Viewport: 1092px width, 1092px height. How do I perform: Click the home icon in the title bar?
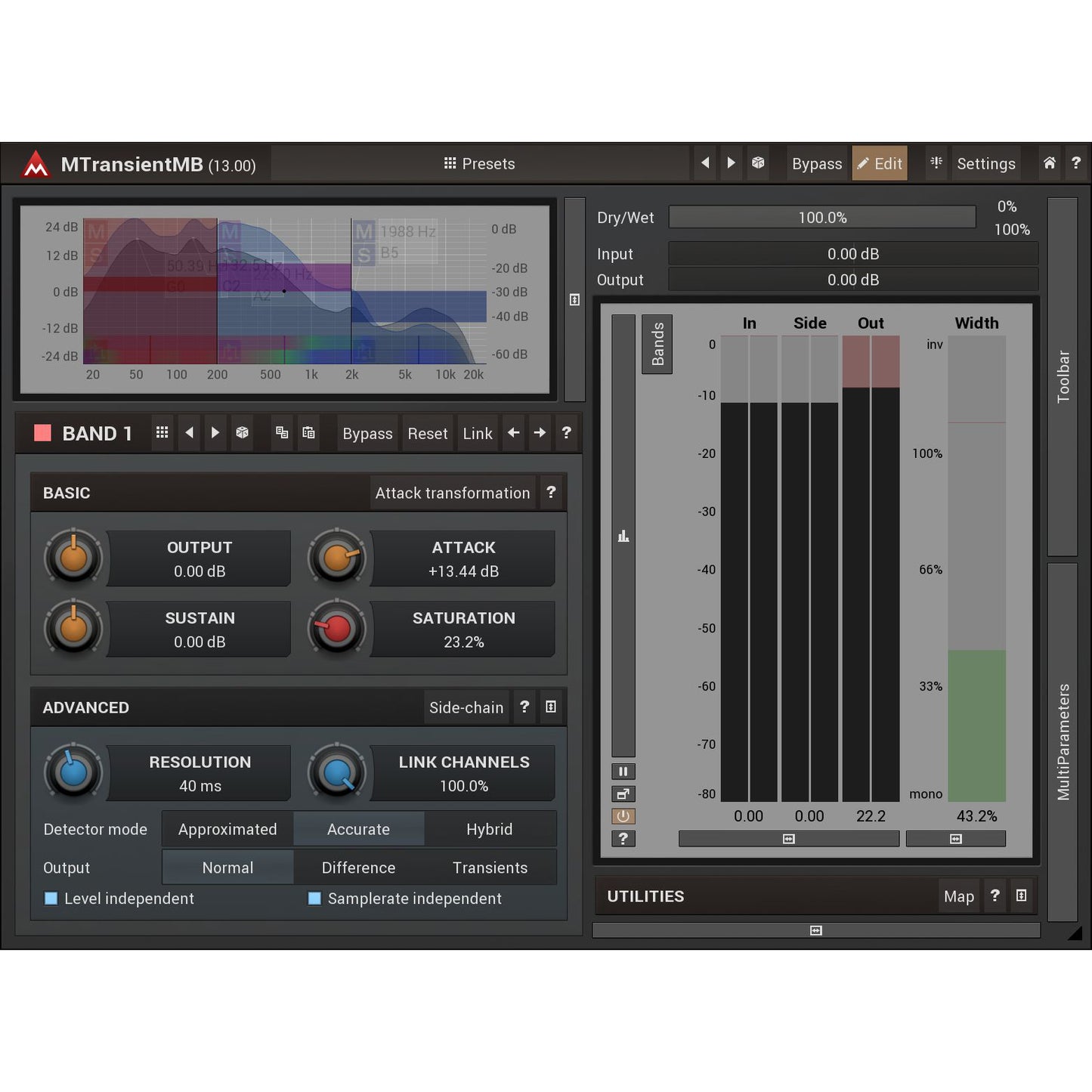(x=1049, y=163)
